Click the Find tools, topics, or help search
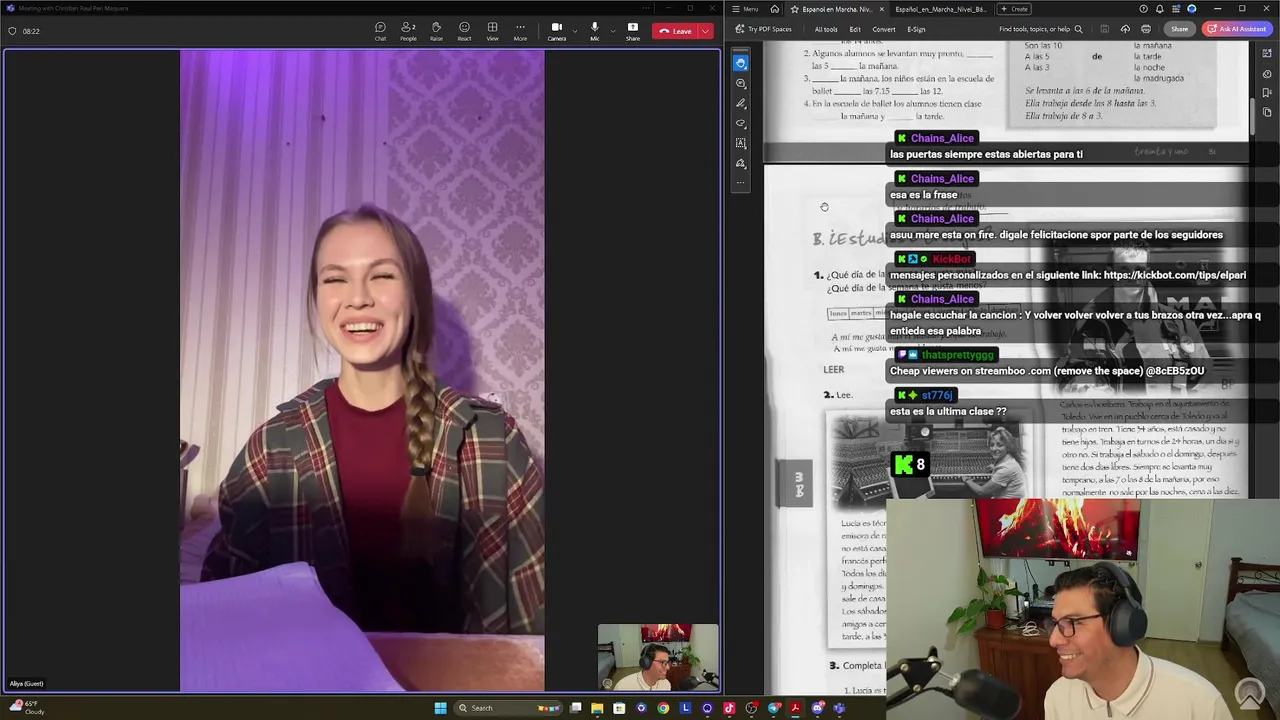This screenshot has width=1280, height=720. [1040, 29]
